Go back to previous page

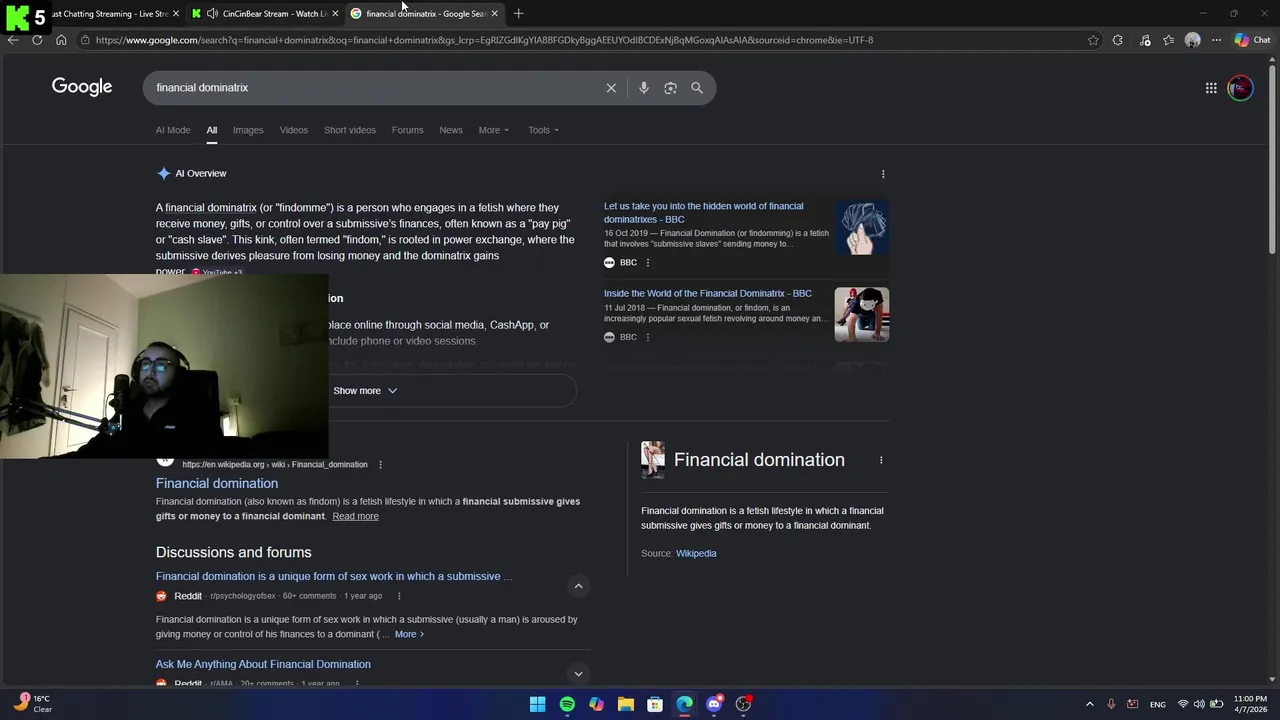point(13,40)
